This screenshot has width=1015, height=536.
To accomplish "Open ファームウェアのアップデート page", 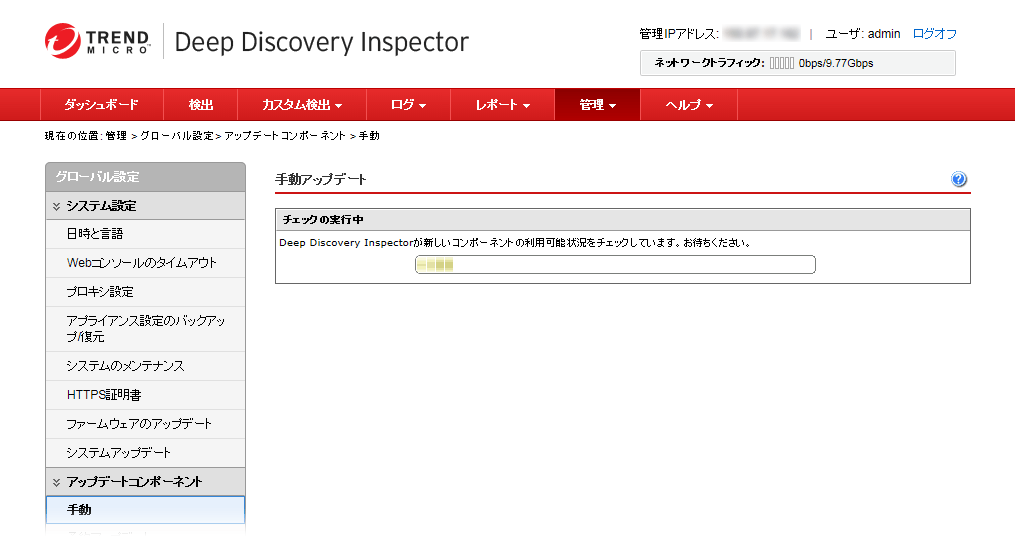I will pos(146,424).
